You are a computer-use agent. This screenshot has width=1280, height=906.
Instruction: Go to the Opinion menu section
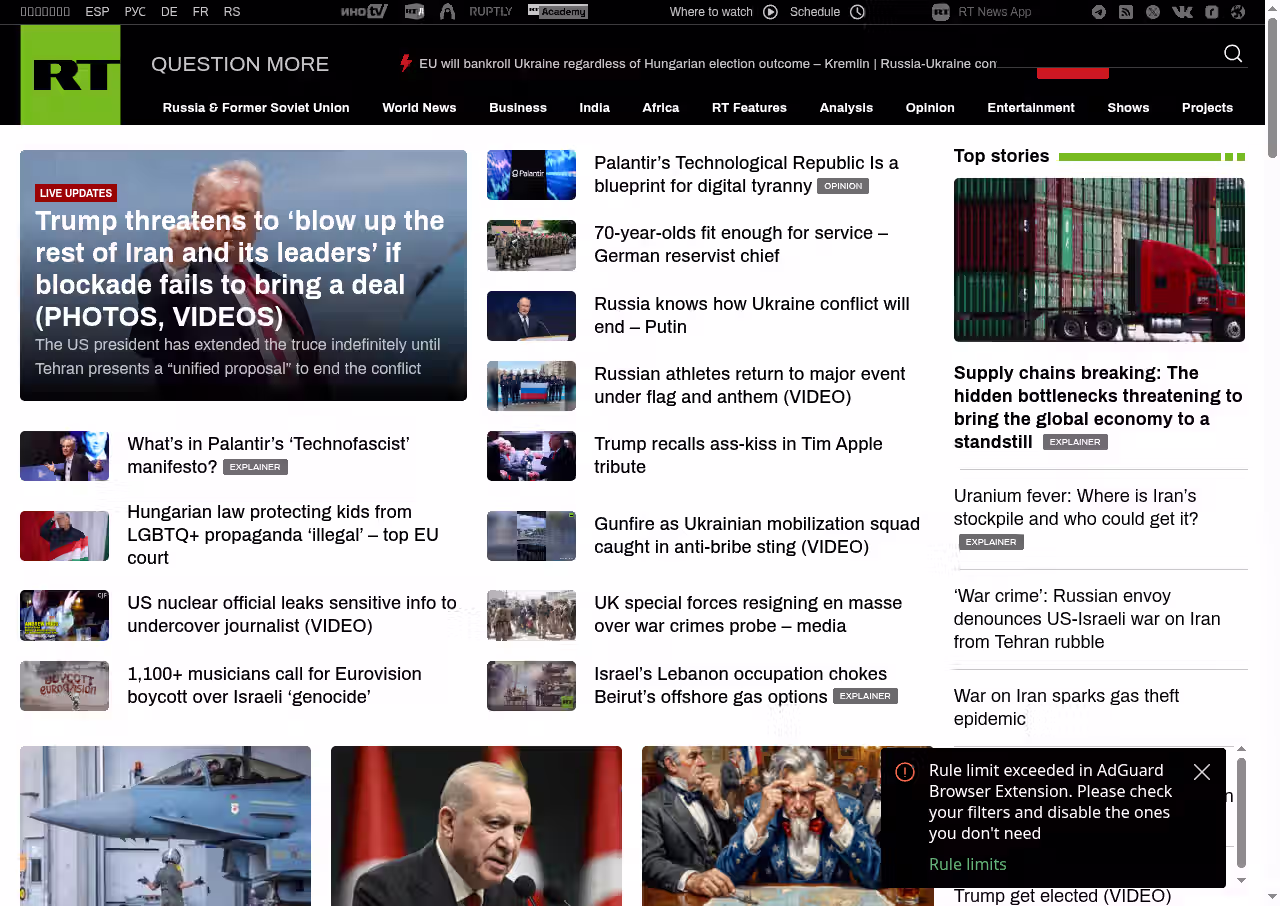click(x=930, y=108)
